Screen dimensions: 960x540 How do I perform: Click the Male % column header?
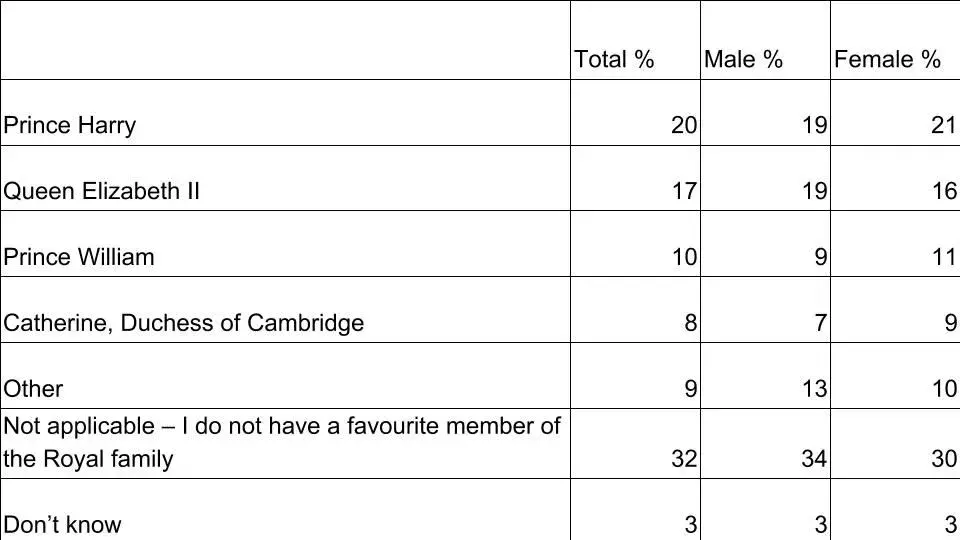(743, 60)
